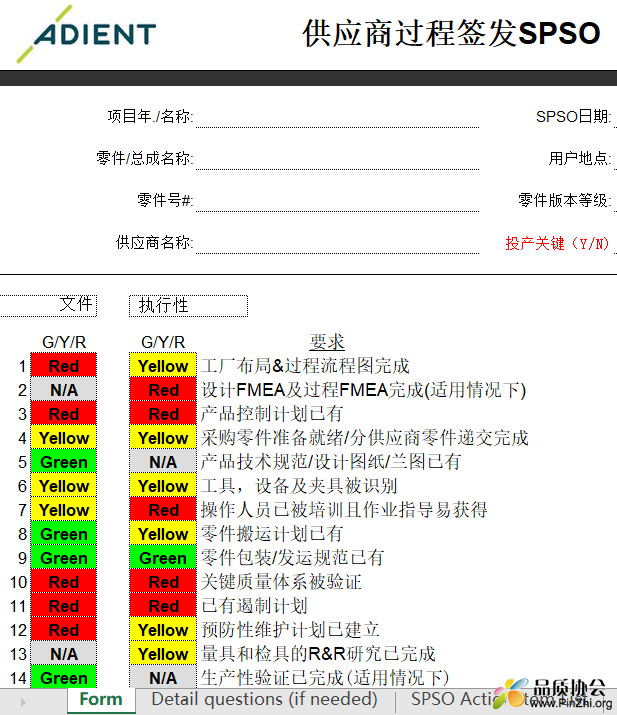The height and width of the screenshot is (715, 617).
Task: Select row 14 文件 Green cell
Action: [x=63, y=678]
